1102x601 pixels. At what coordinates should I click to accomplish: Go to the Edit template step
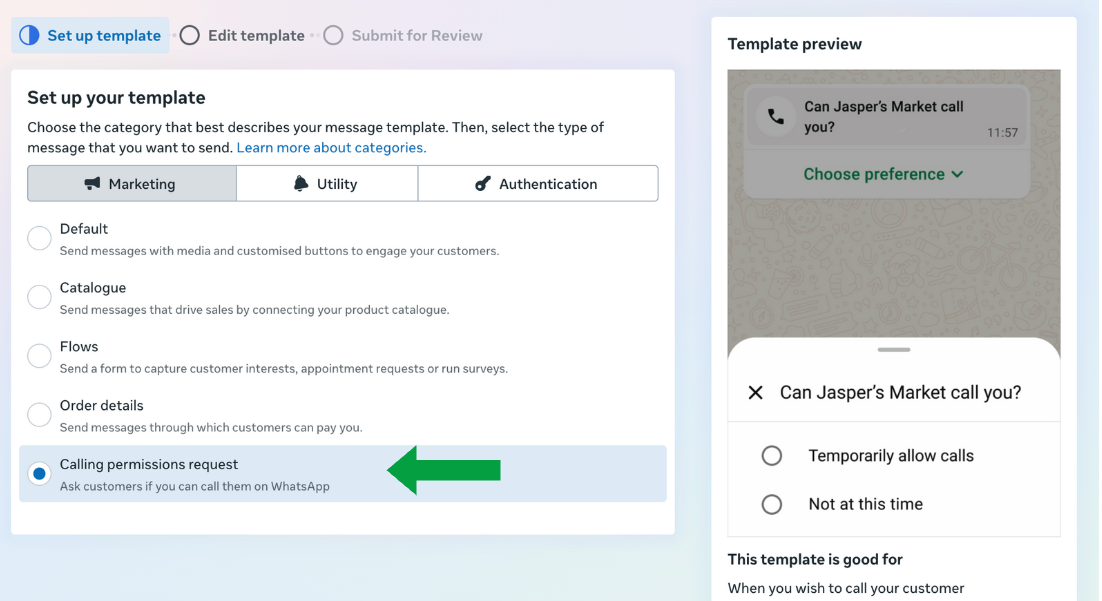tap(242, 35)
